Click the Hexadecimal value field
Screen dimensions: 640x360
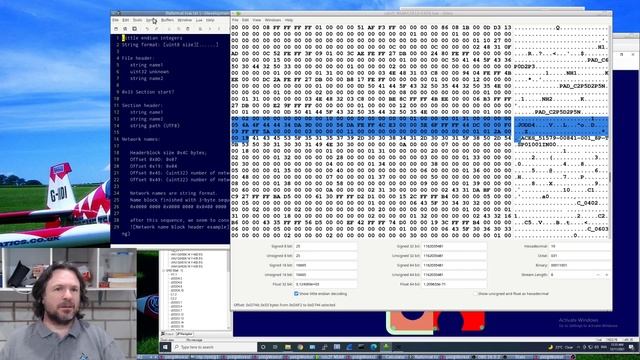tap(580, 247)
